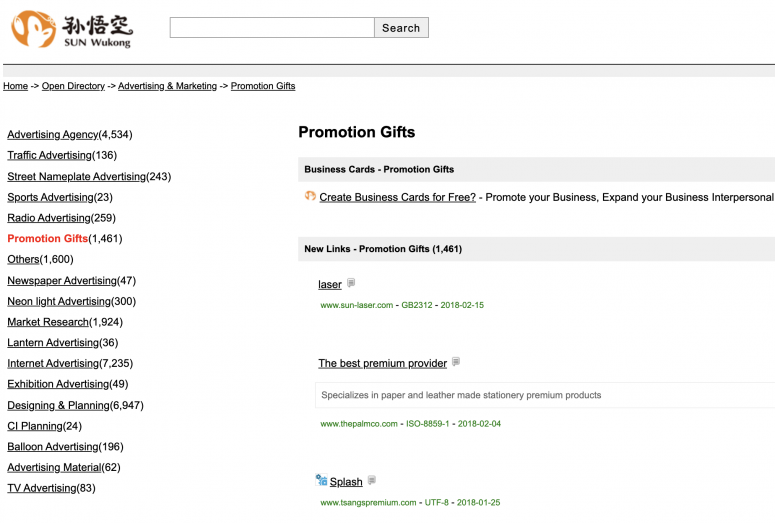
Task: Go to Internet Advertising category
Action: pos(53,364)
